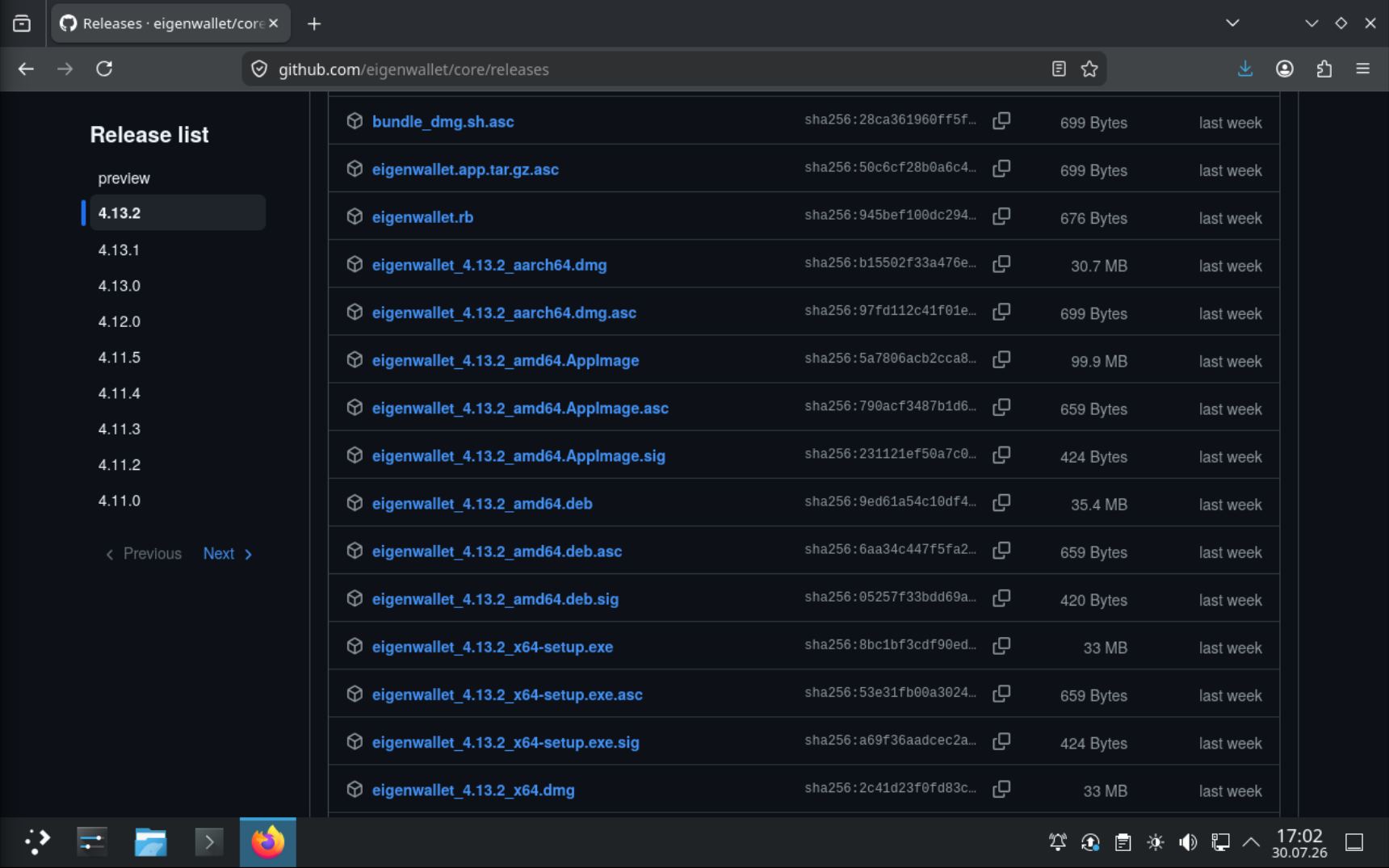Open Firefox downloads panel
The height and width of the screenshot is (868, 1389).
click(1245, 69)
